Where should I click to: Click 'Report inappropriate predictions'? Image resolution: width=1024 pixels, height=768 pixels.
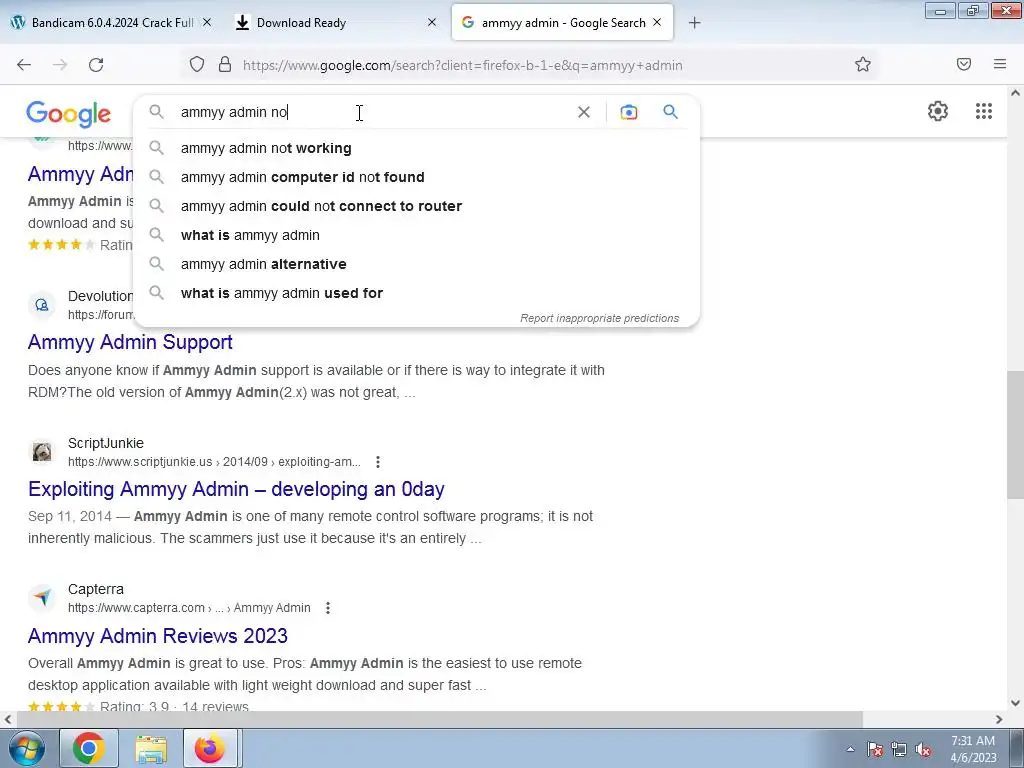(600, 318)
